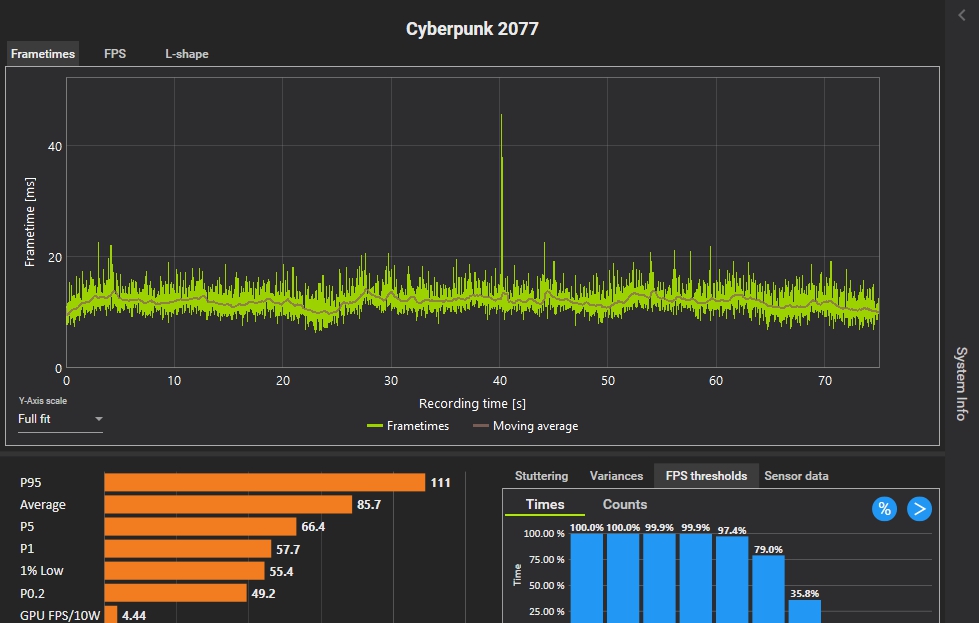Toggle the Frametimes legend series
This screenshot has width=979, height=623.
point(408,426)
